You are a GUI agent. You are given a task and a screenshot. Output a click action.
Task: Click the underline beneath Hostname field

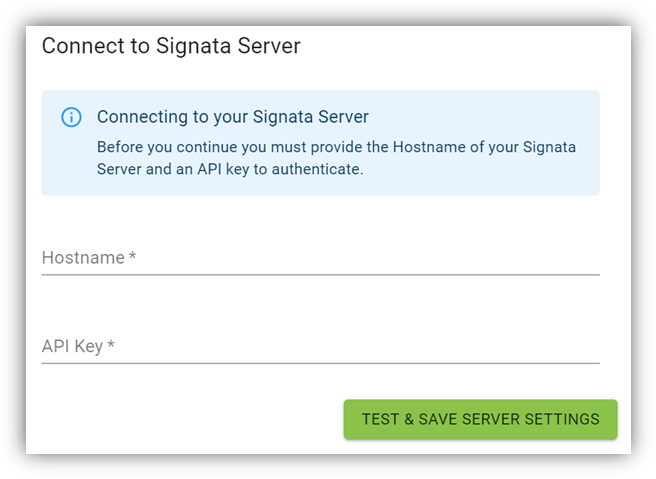[320, 274]
